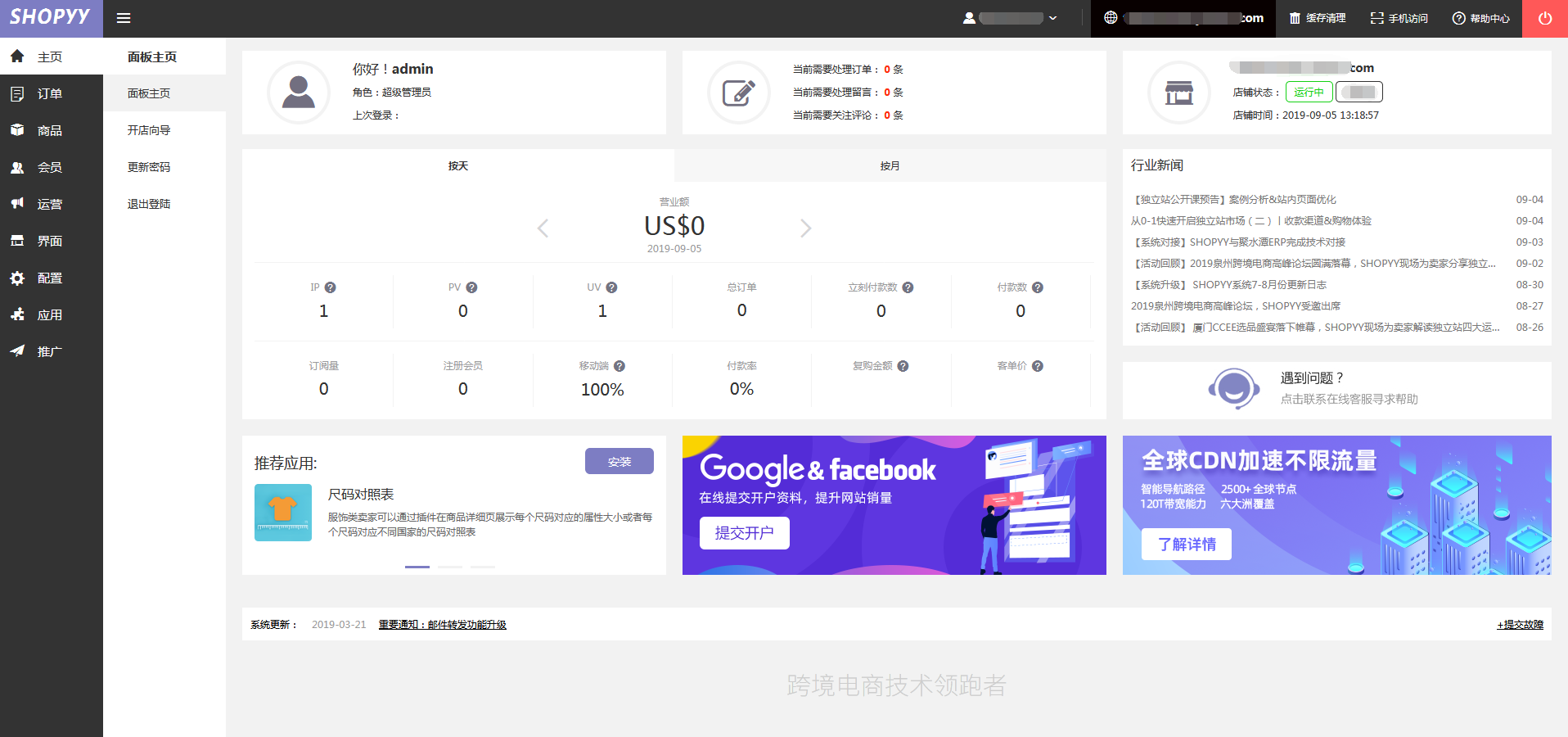Open 界面 interface in sidebar
The image size is (1568, 737).
tap(52, 241)
